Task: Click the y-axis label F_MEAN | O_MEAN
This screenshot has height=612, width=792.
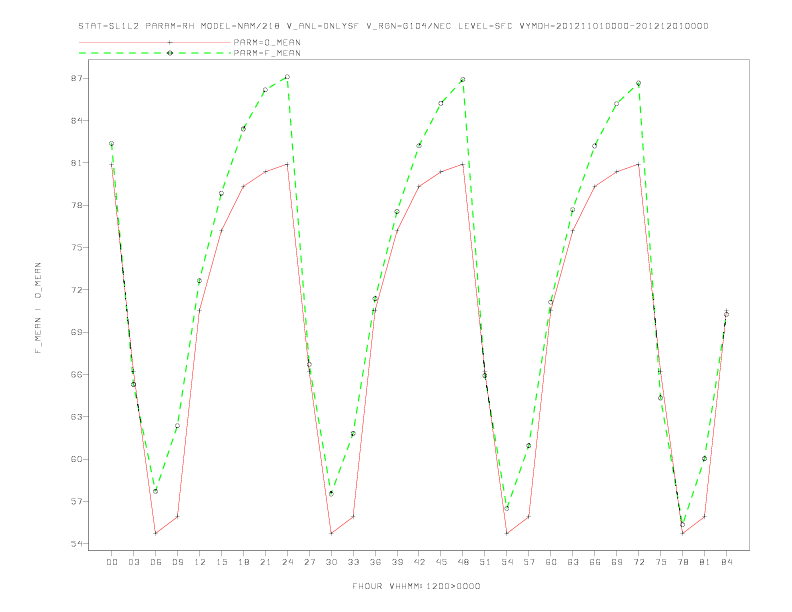Action: [x=38, y=308]
